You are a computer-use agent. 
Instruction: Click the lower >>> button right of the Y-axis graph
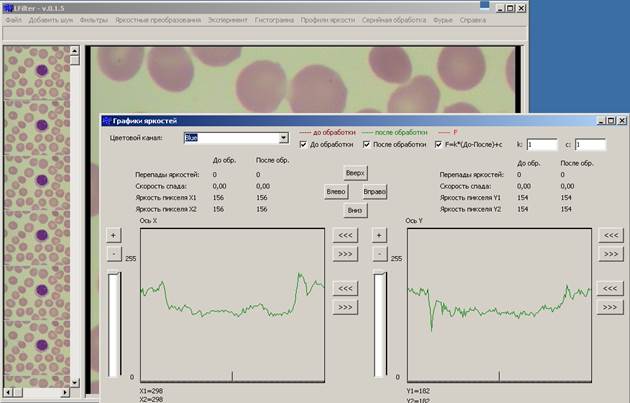(610, 307)
